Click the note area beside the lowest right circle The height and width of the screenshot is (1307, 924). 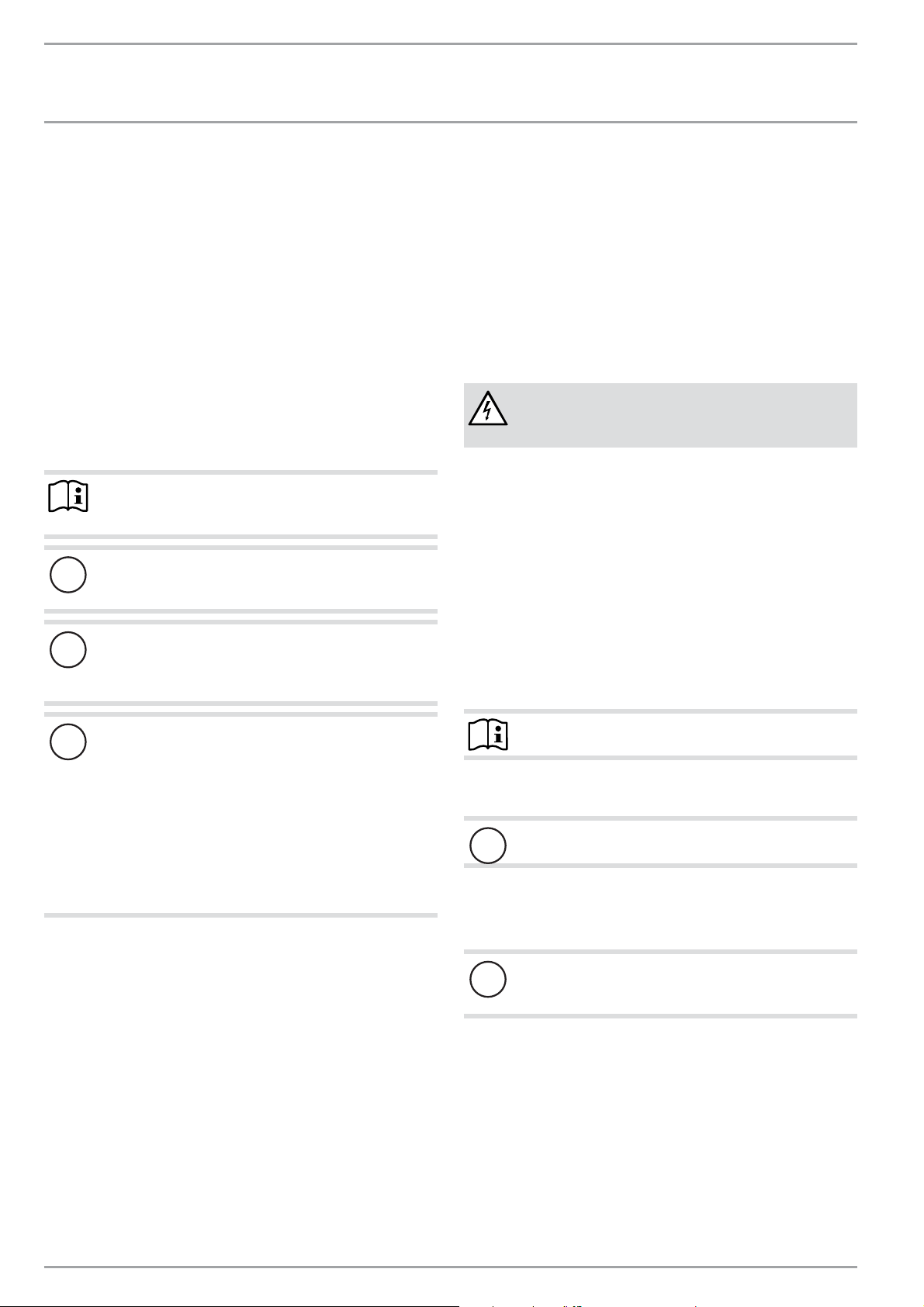(x=683, y=984)
